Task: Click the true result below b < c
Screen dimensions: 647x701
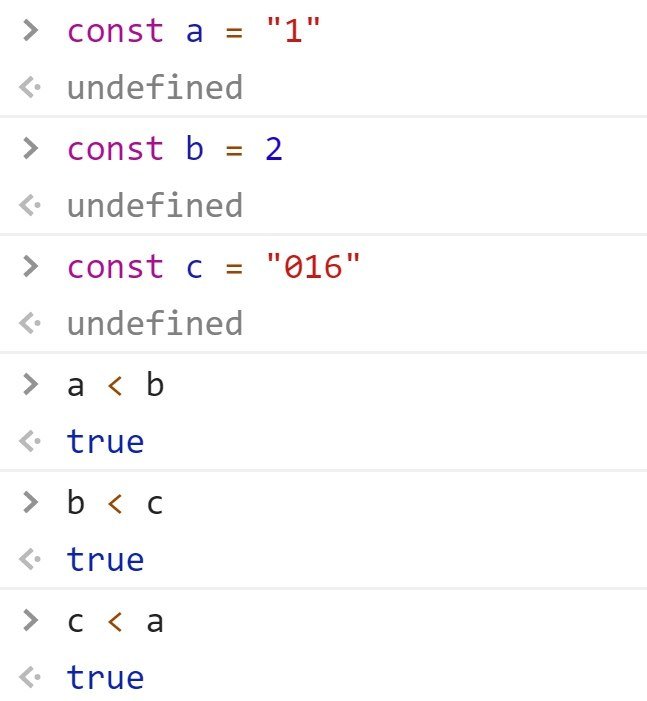Action: pyautogui.click(x=105, y=560)
